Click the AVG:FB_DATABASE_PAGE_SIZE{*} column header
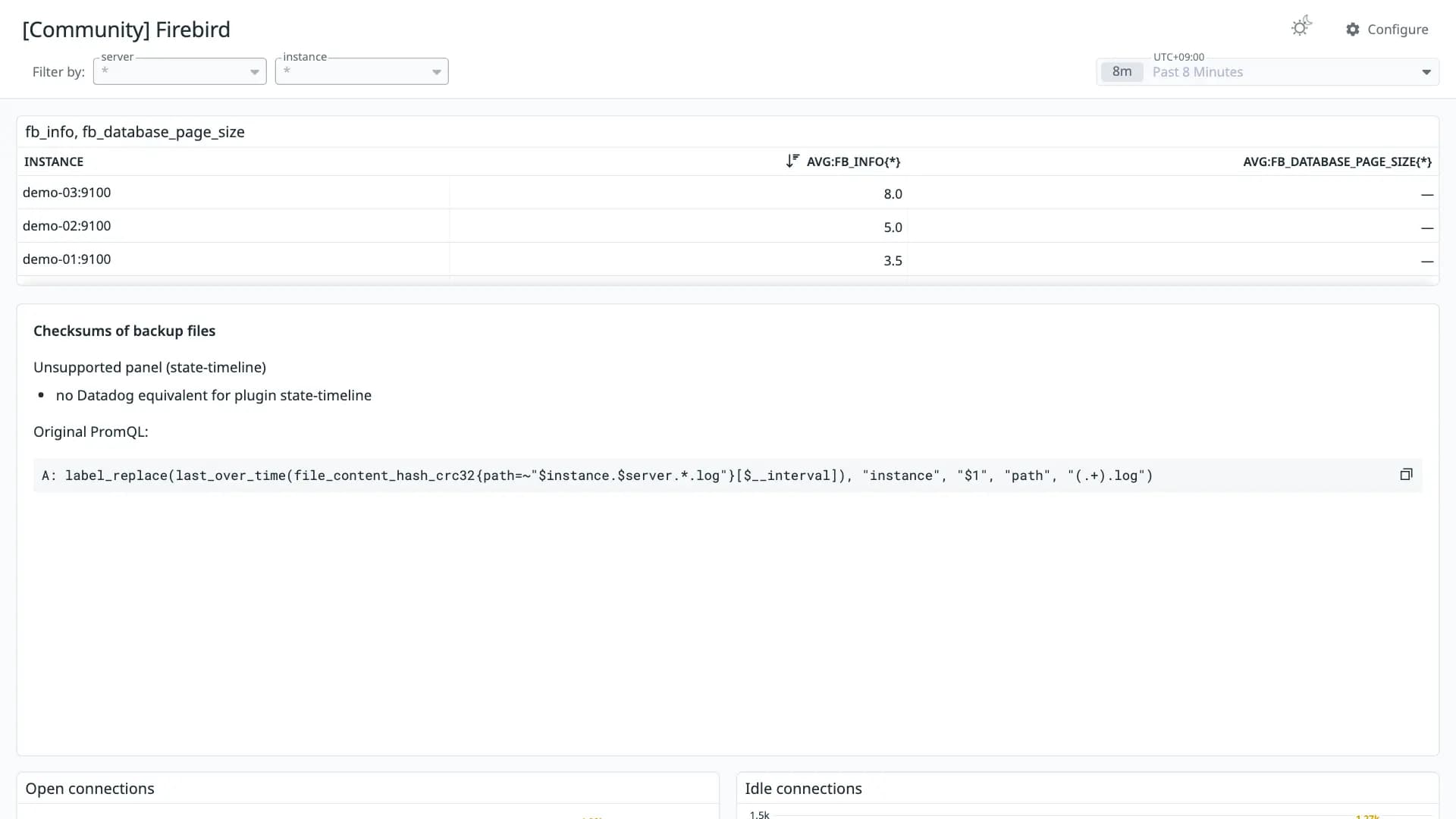This screenshot has height=819, width=1456. coord(1337,162)
